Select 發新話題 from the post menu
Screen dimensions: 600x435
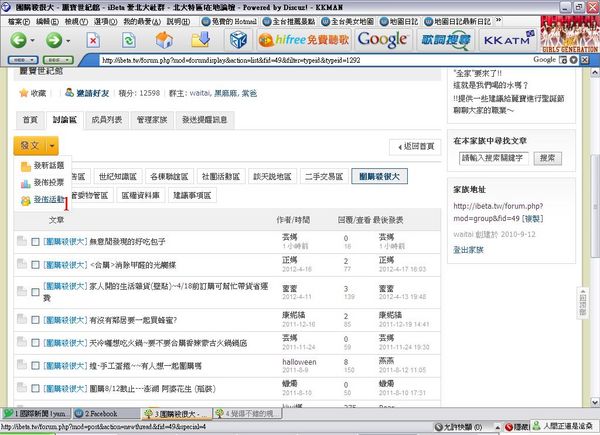coord(42,165)
